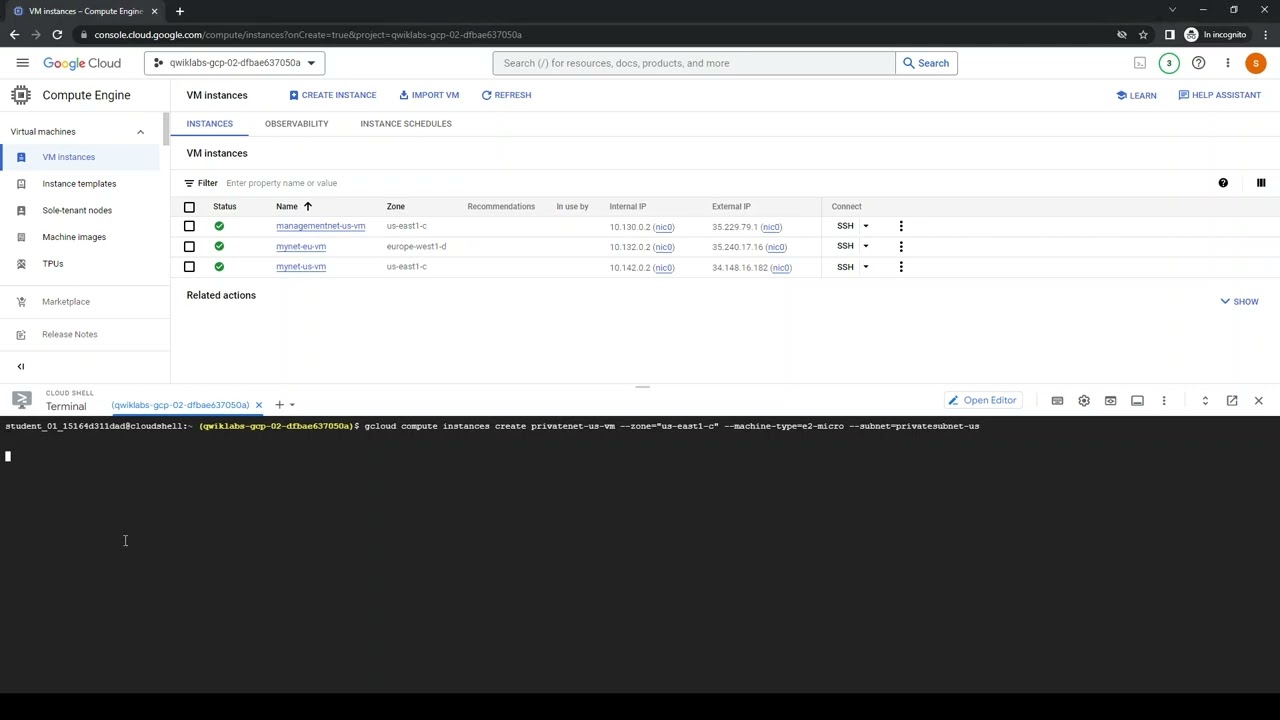
Task: Check the mynet-us-vm row checkbox
Action: pyautogui.click(x=189, y=267)
